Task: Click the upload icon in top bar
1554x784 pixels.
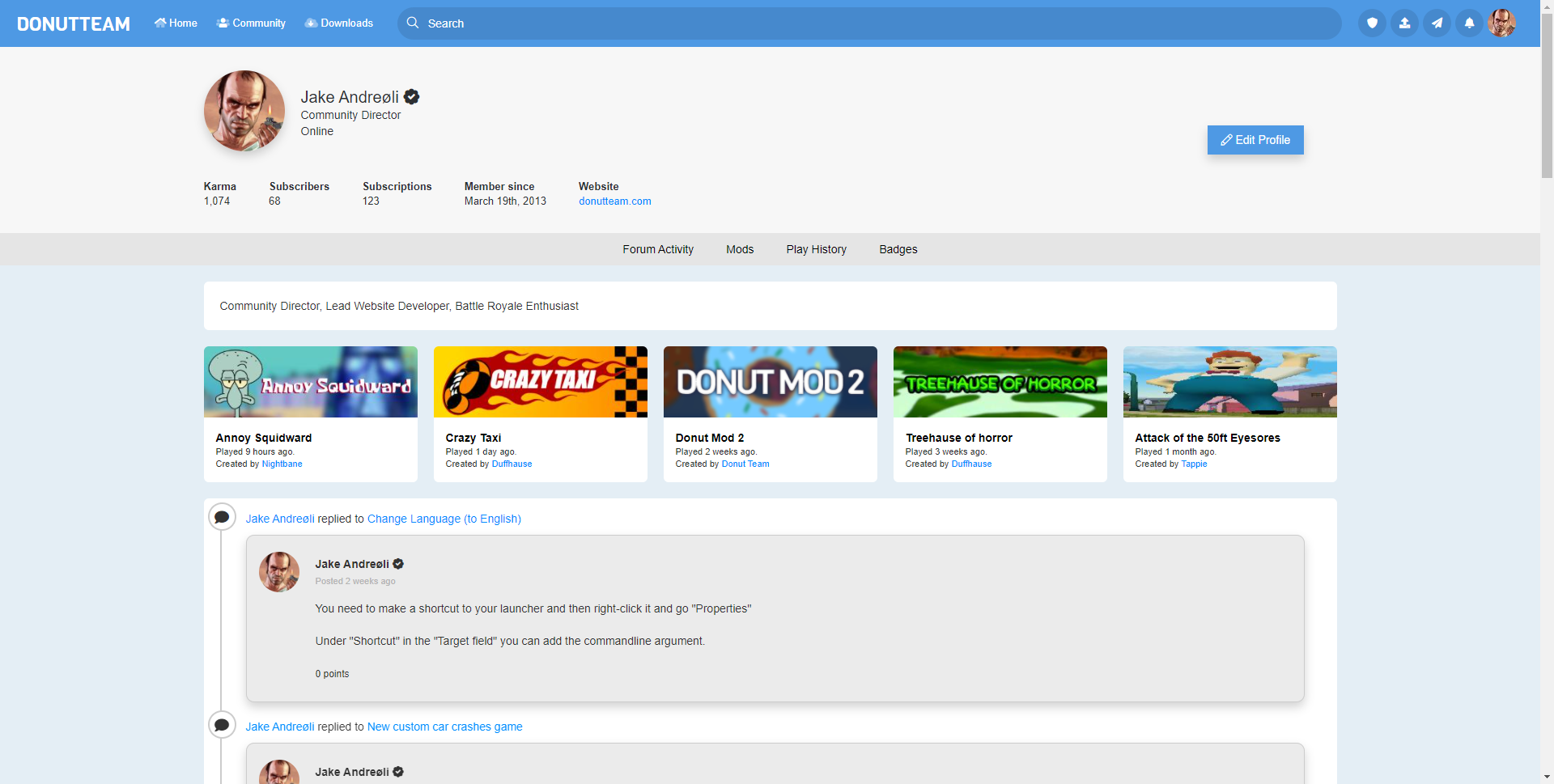Action: click(x=1404, y=23)
